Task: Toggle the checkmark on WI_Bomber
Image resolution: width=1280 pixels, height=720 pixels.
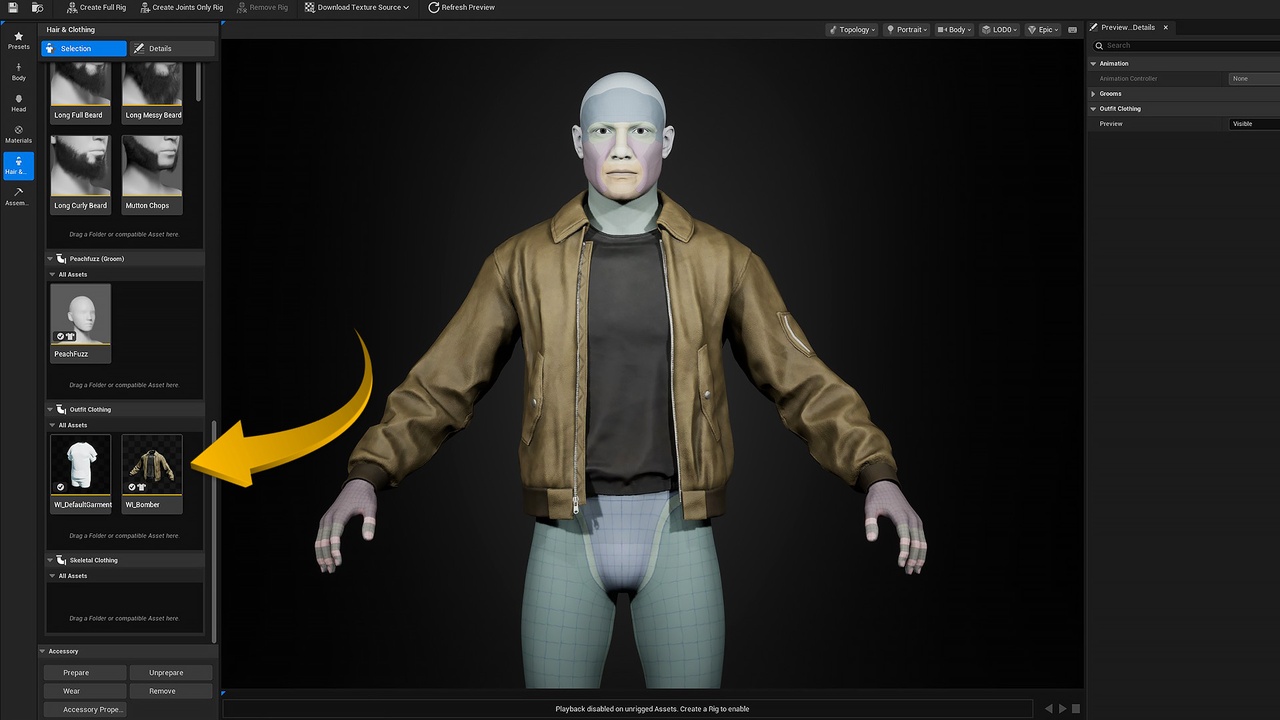Action: 131,487
